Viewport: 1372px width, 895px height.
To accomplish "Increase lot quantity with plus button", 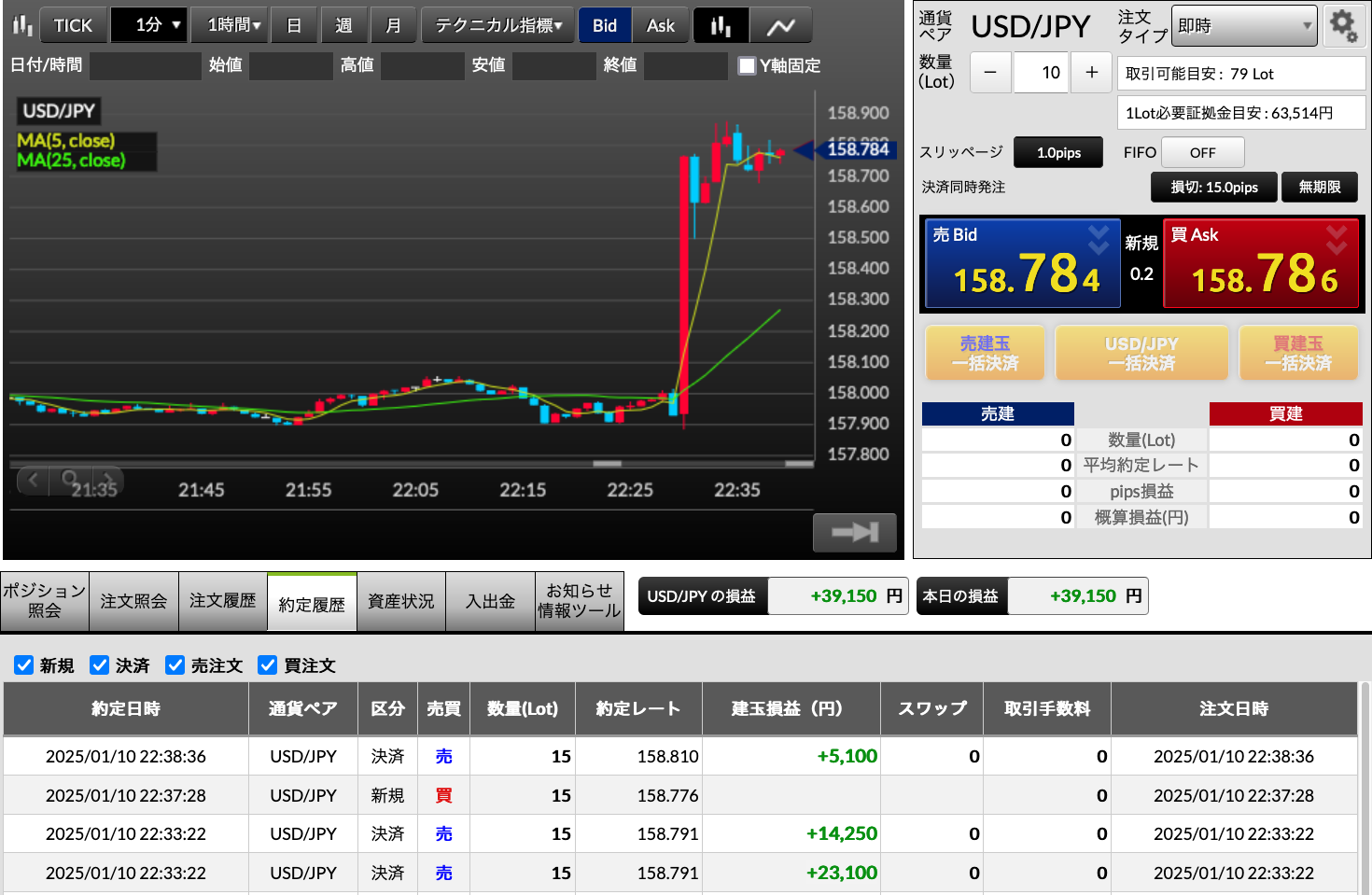I will 1091,72.
